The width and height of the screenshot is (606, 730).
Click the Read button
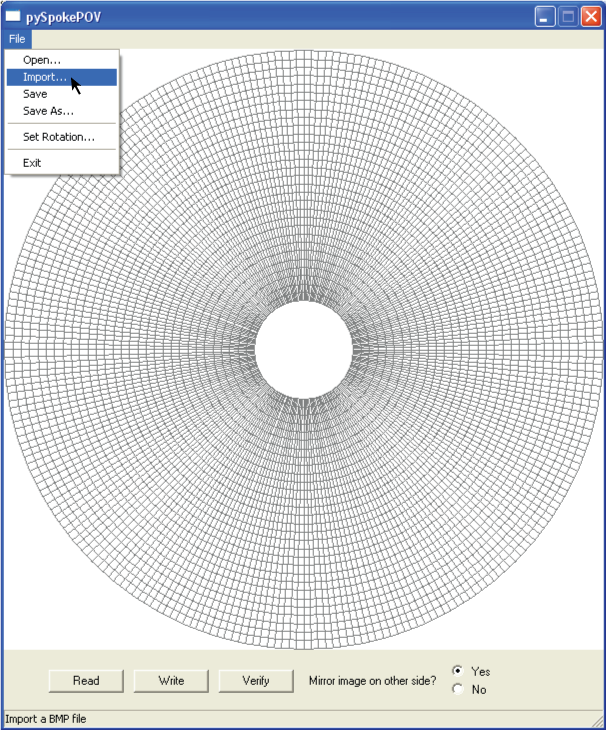pos(86,681)
